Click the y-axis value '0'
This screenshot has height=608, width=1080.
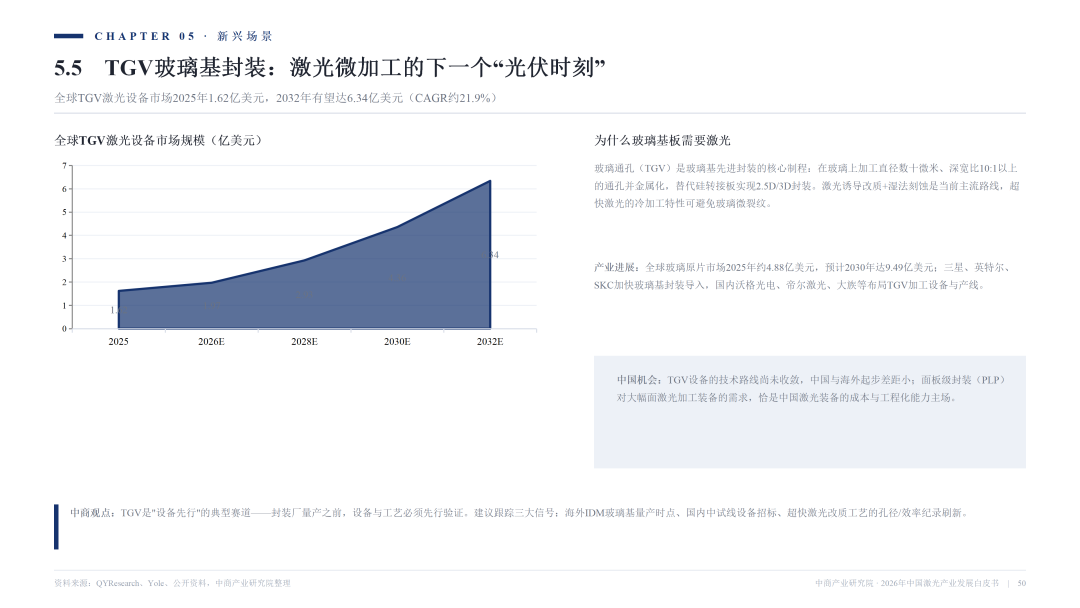pyautogui.click(x=64, y=328)
